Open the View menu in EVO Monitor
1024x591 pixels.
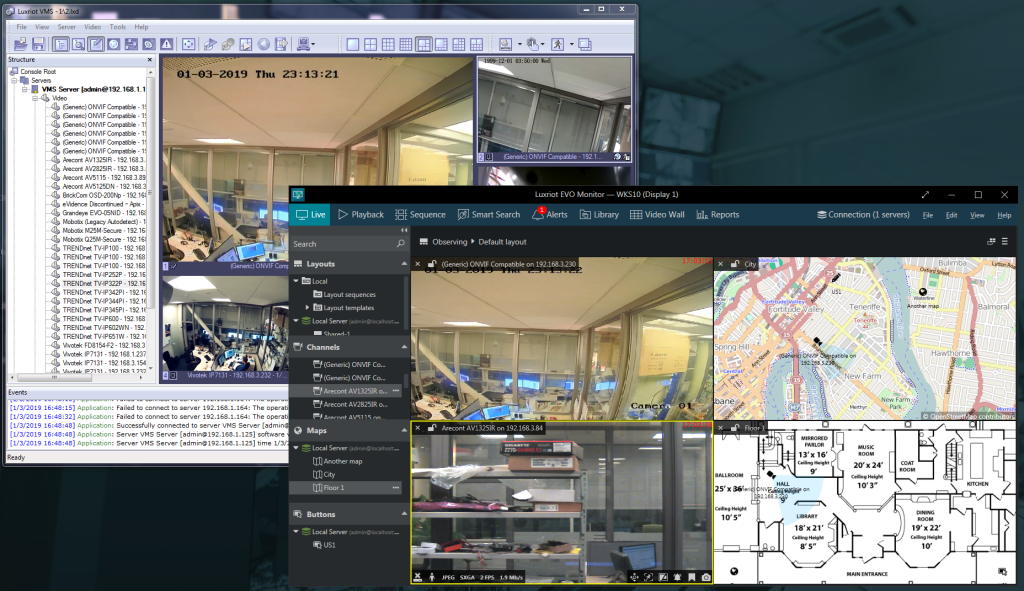point(977,215)
